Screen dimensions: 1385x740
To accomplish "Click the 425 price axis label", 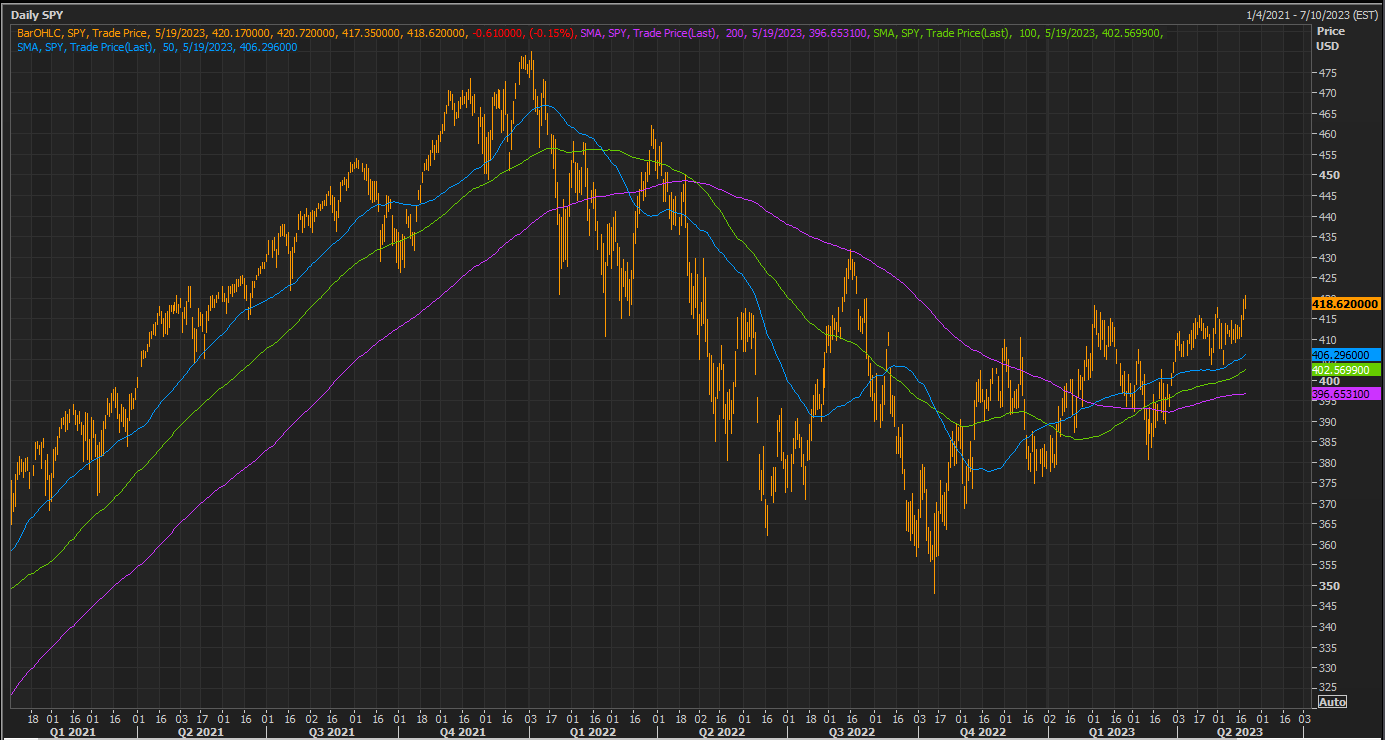I will point(1326,278).
